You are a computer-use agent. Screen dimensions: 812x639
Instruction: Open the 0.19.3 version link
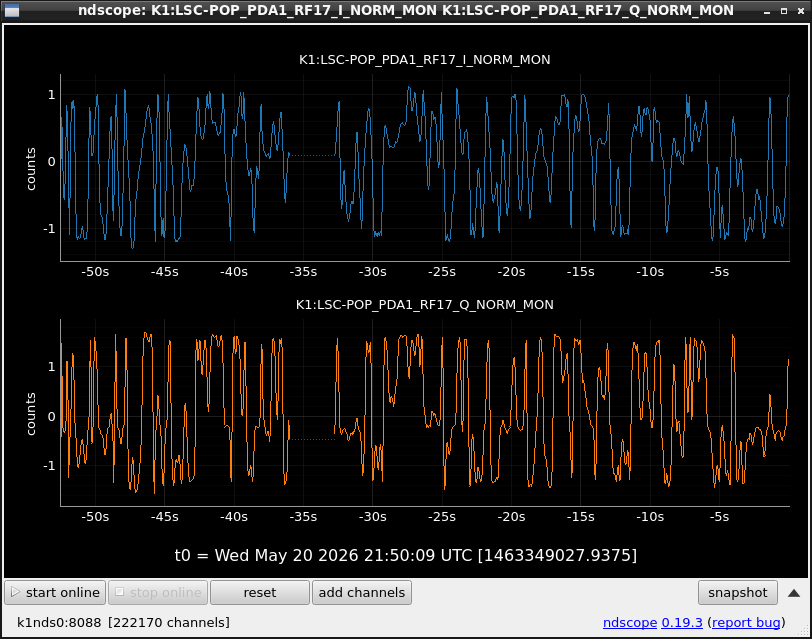coord(682,622)
